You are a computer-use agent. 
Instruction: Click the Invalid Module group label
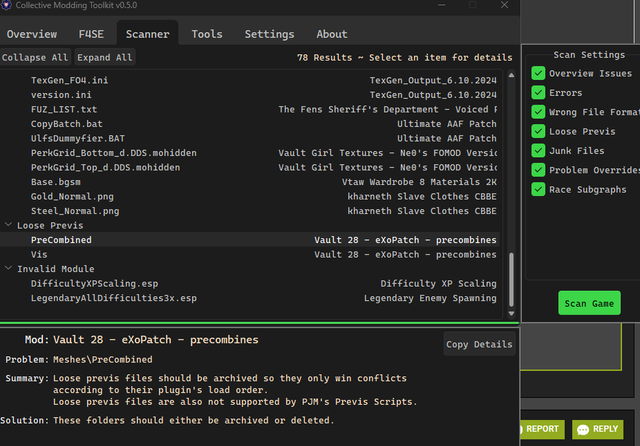coord(56,269)
